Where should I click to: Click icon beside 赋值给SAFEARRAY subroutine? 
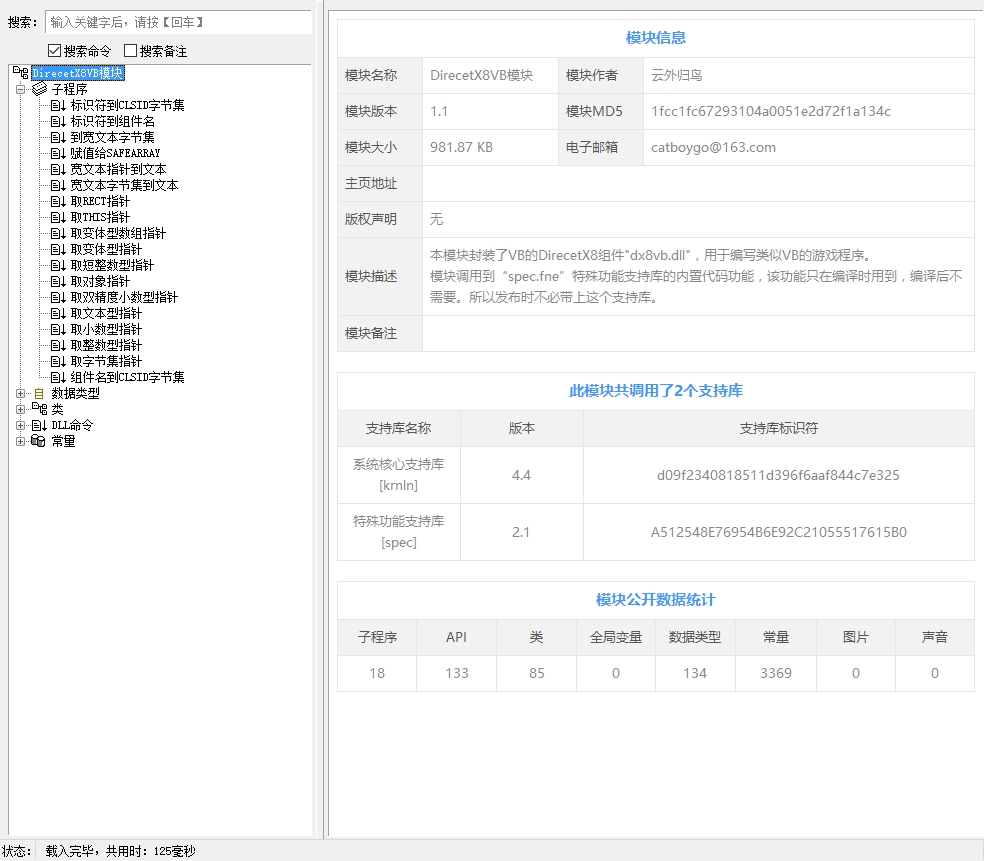click(58, 153)
